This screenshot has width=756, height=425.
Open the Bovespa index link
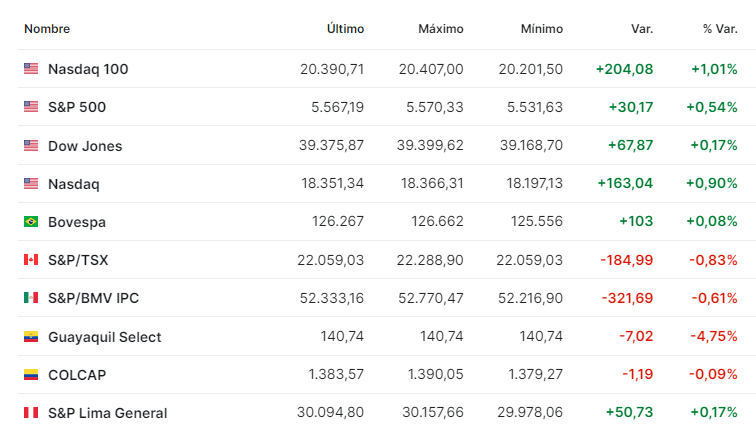point(77,222)
